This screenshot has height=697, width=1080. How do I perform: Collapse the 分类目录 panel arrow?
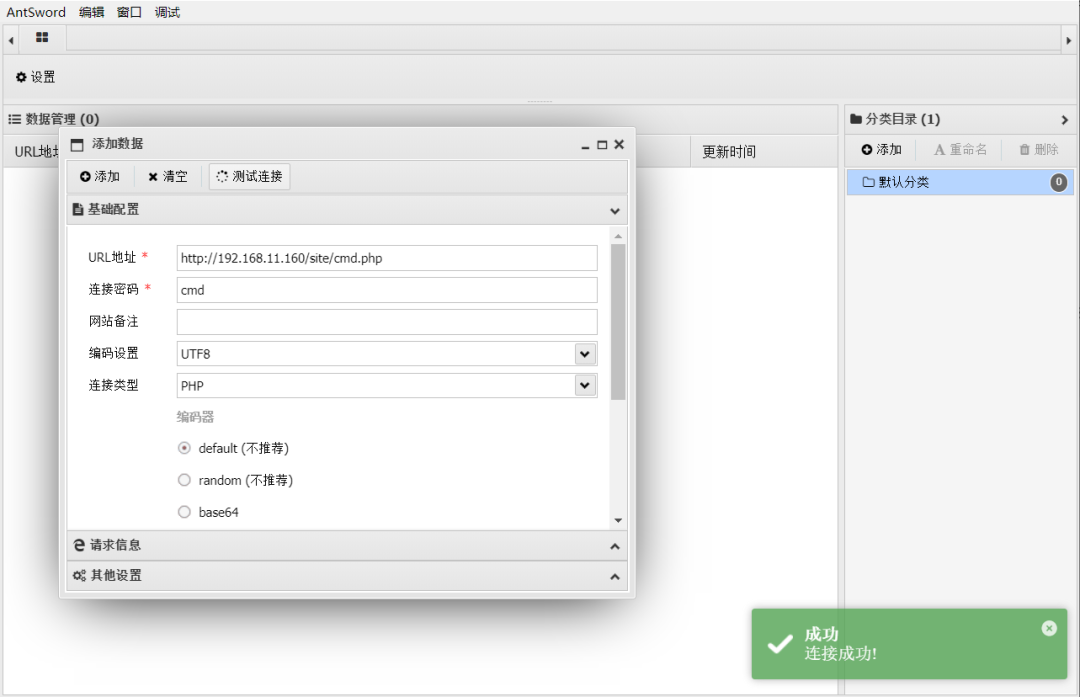(x=1064, y=120)
